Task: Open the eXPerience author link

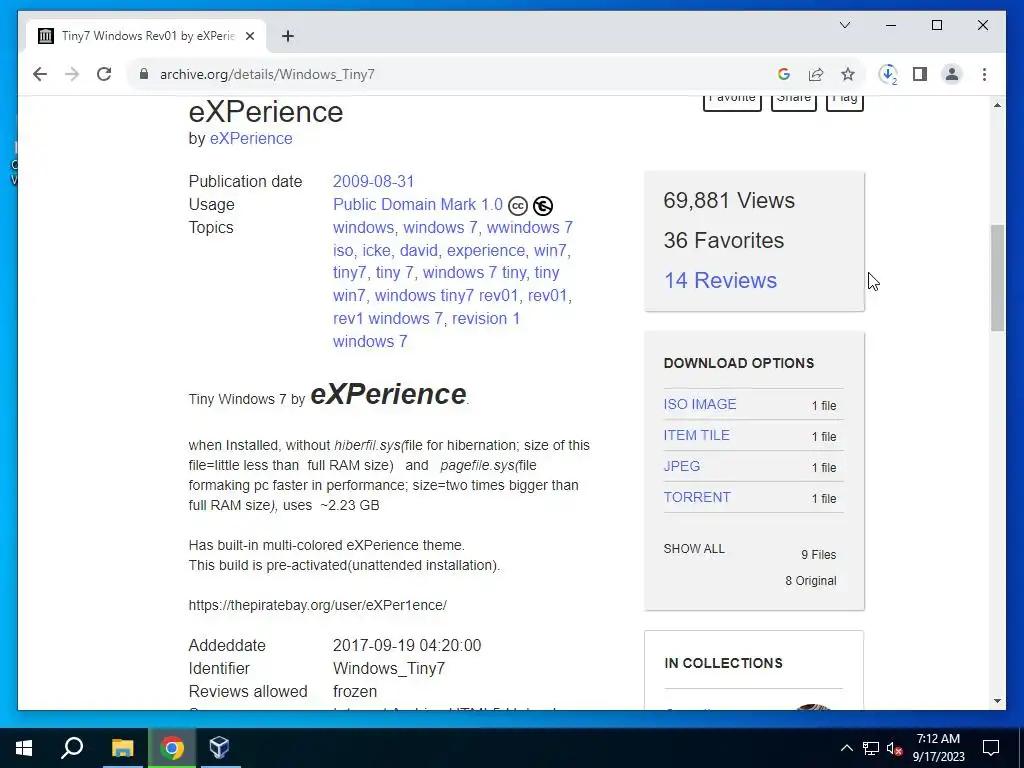Action: [251, 138]
